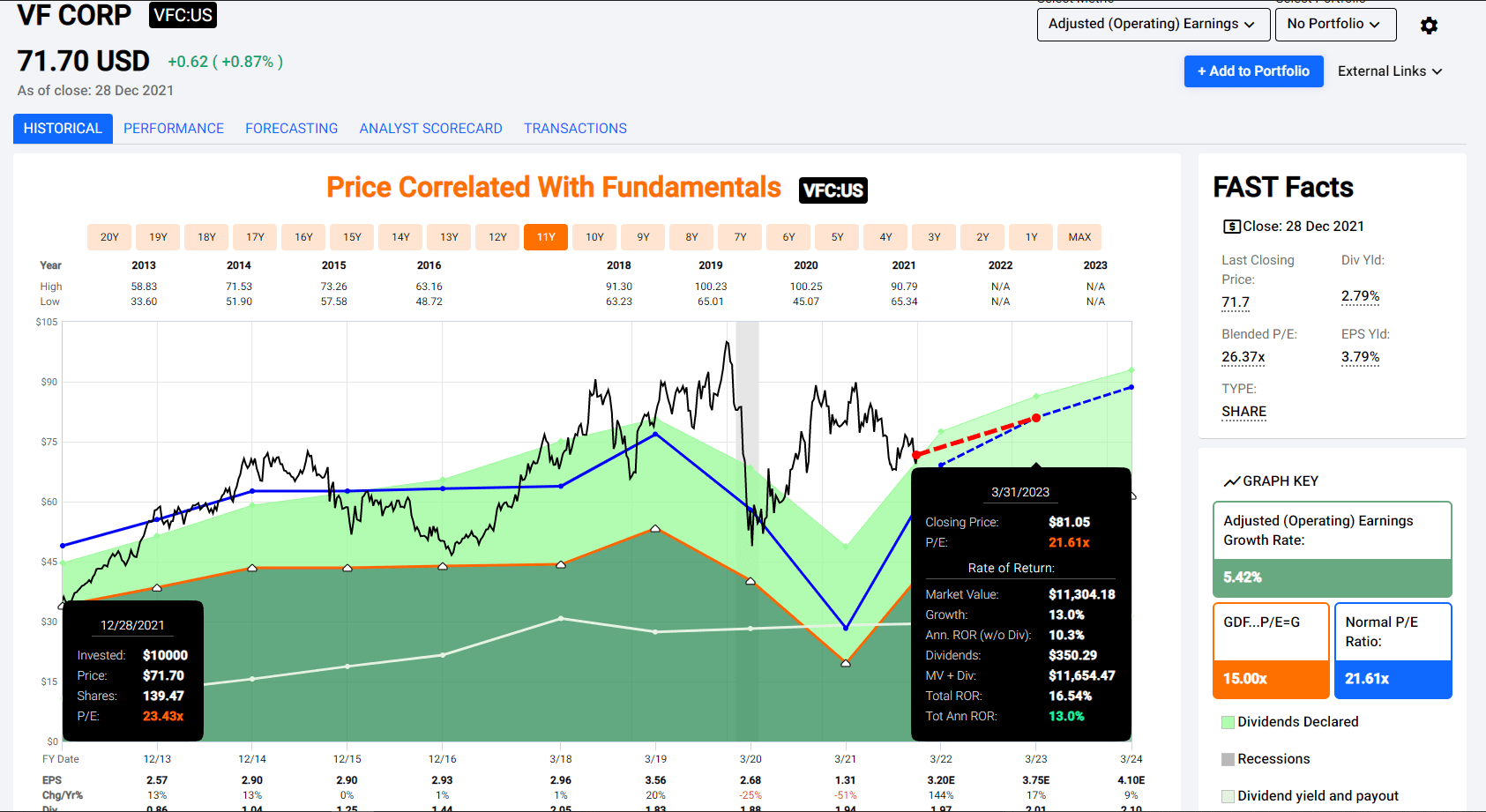
Task: Open the No Portfolio dropdown
Action: (x=1335, y=24)
